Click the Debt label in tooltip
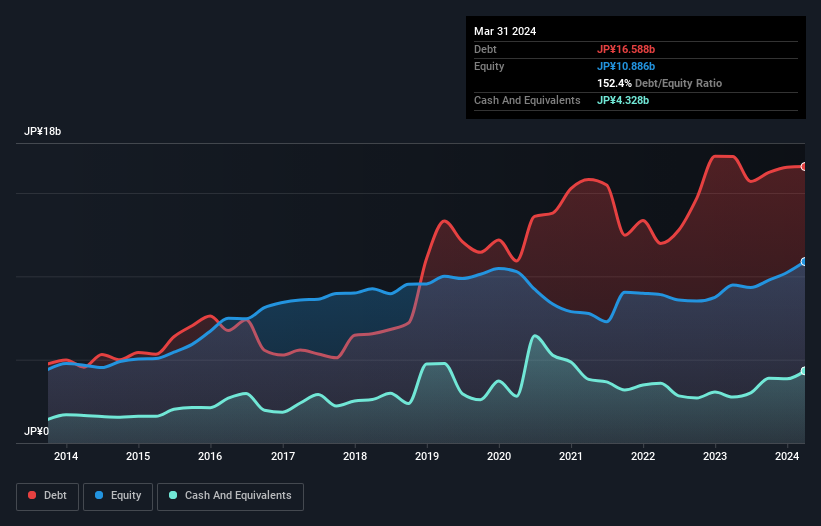This screenshot has height=526, width=821. (485, 49)
